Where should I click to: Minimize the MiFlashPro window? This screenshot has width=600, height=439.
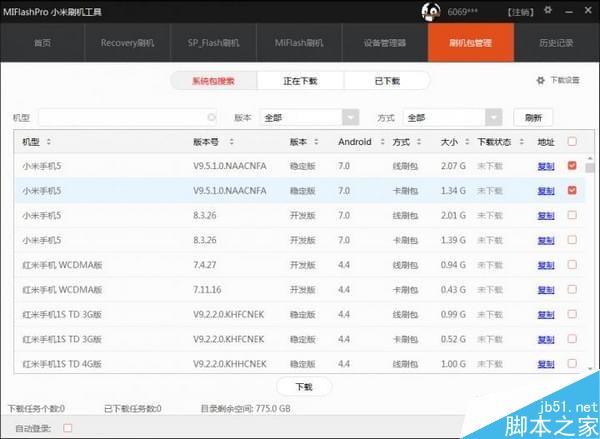point(569,11)
